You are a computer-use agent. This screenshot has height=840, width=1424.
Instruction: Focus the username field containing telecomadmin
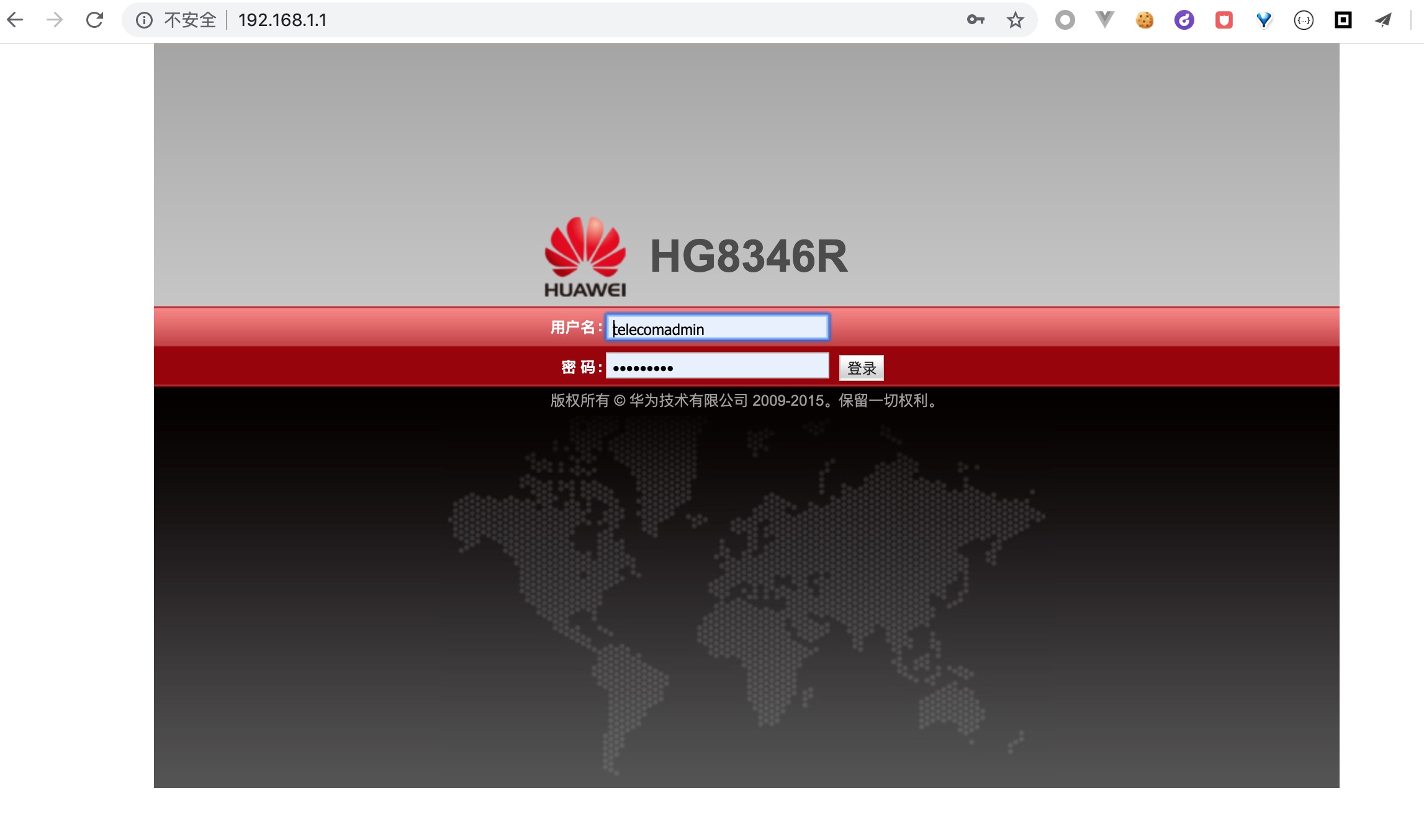pyautogui.click(x=717, y=328)
